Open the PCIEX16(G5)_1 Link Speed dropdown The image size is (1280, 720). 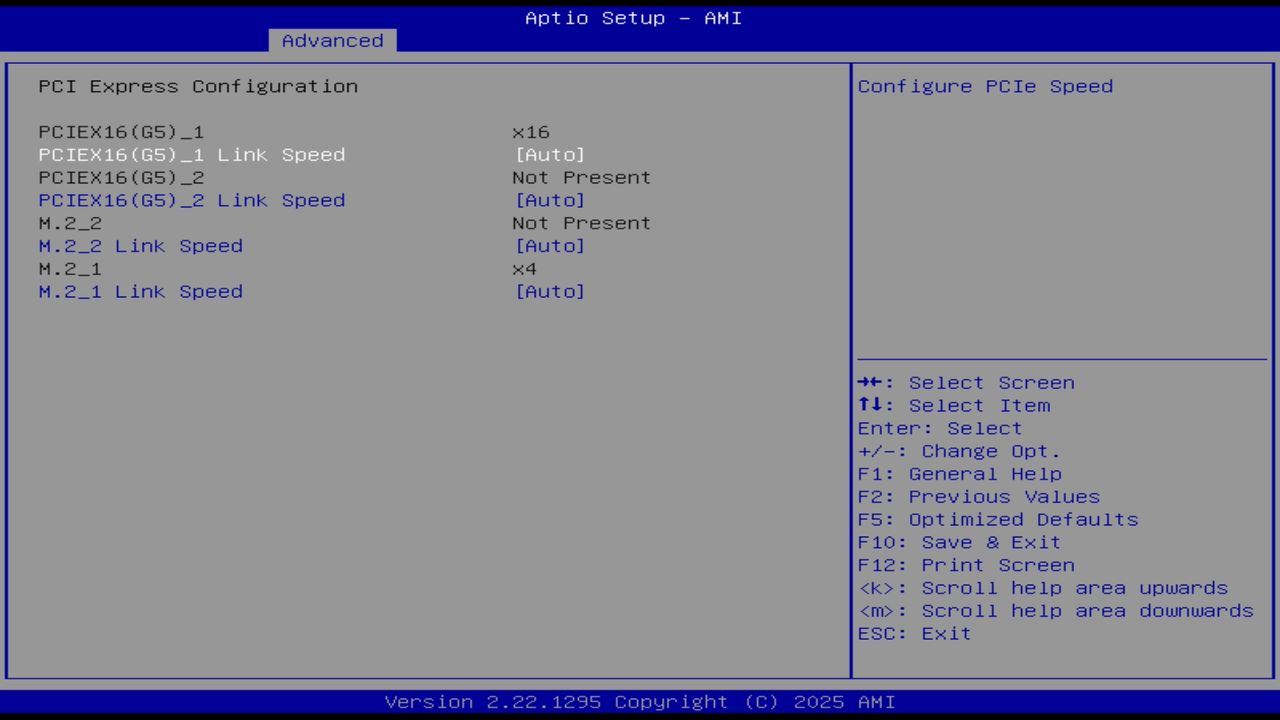(x=550, y=154)
